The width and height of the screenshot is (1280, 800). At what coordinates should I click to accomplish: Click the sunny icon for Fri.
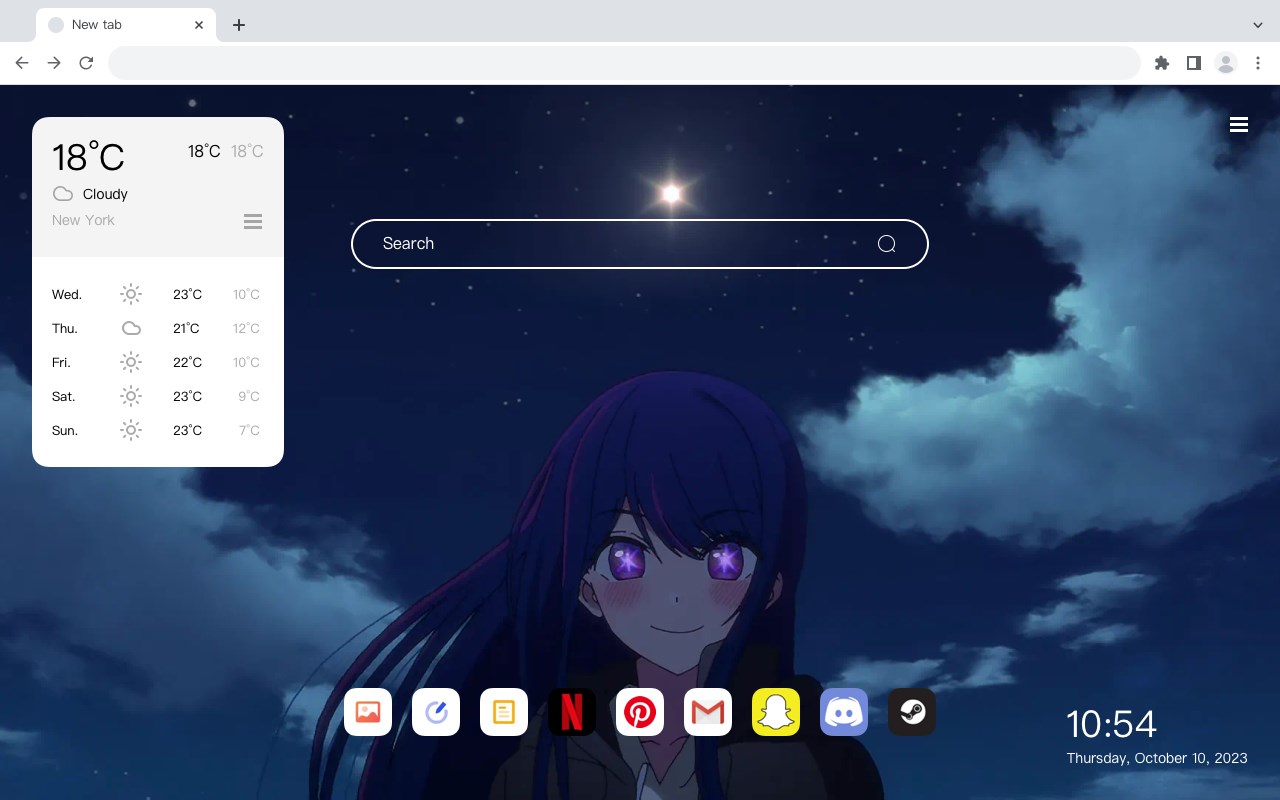pyautogui.click(x=131, y=362)
